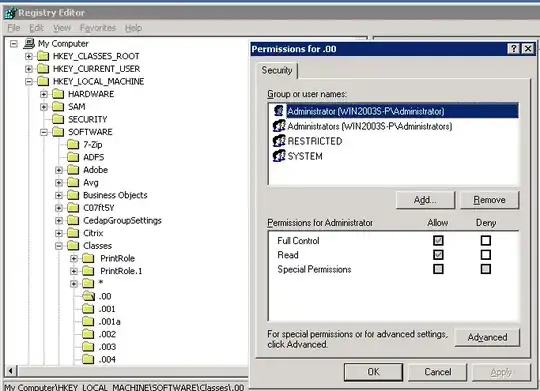The width and height of the screenshot is (540, 391).
Task: Click the SECURITY folder icon
Action: tap(58, 119)
